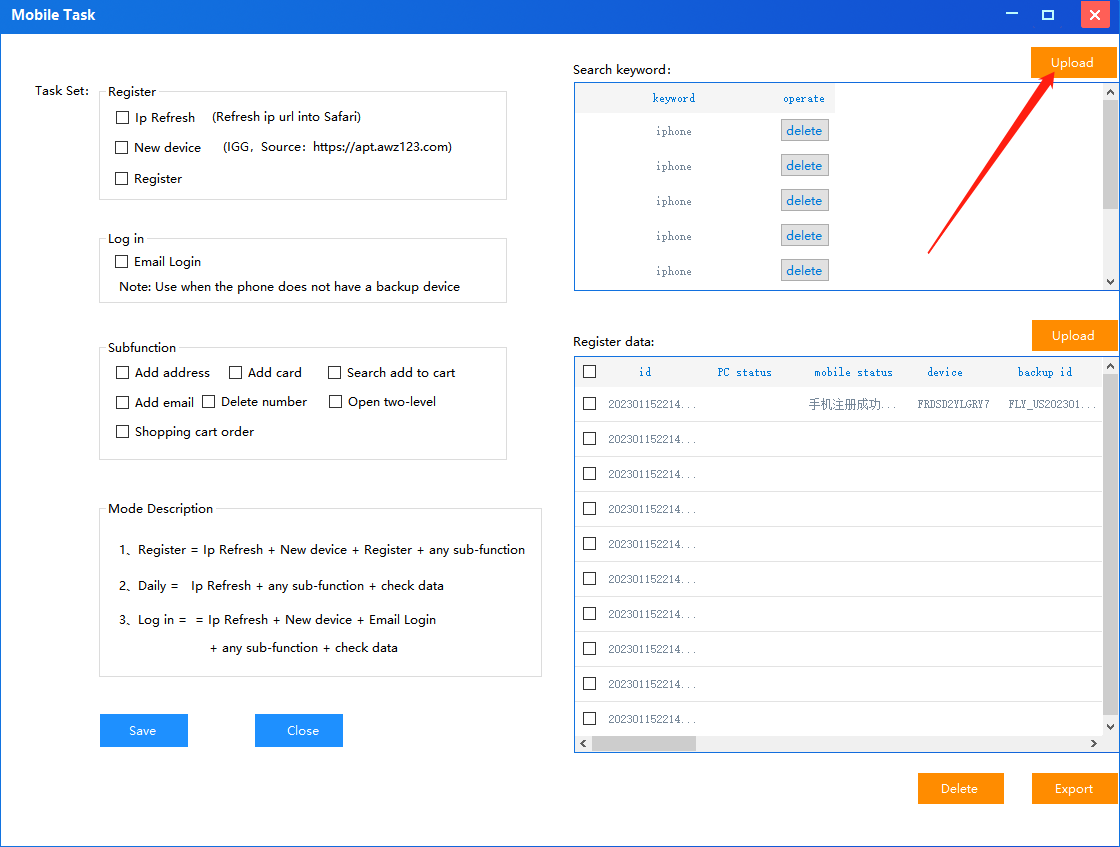Click the mobile status column header
Image resolution: width=1120 pixels, height=847 pixels.
tap(854, 372)
